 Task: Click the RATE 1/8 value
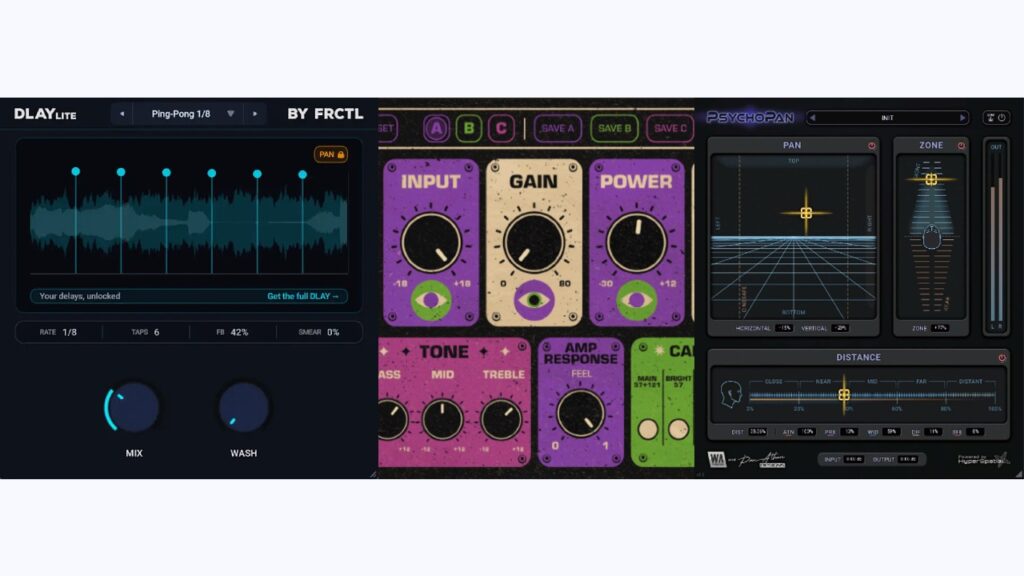click(x=69, y=332)
